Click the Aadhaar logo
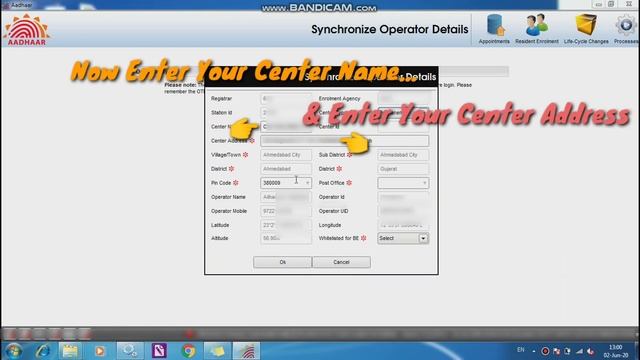 27,29
